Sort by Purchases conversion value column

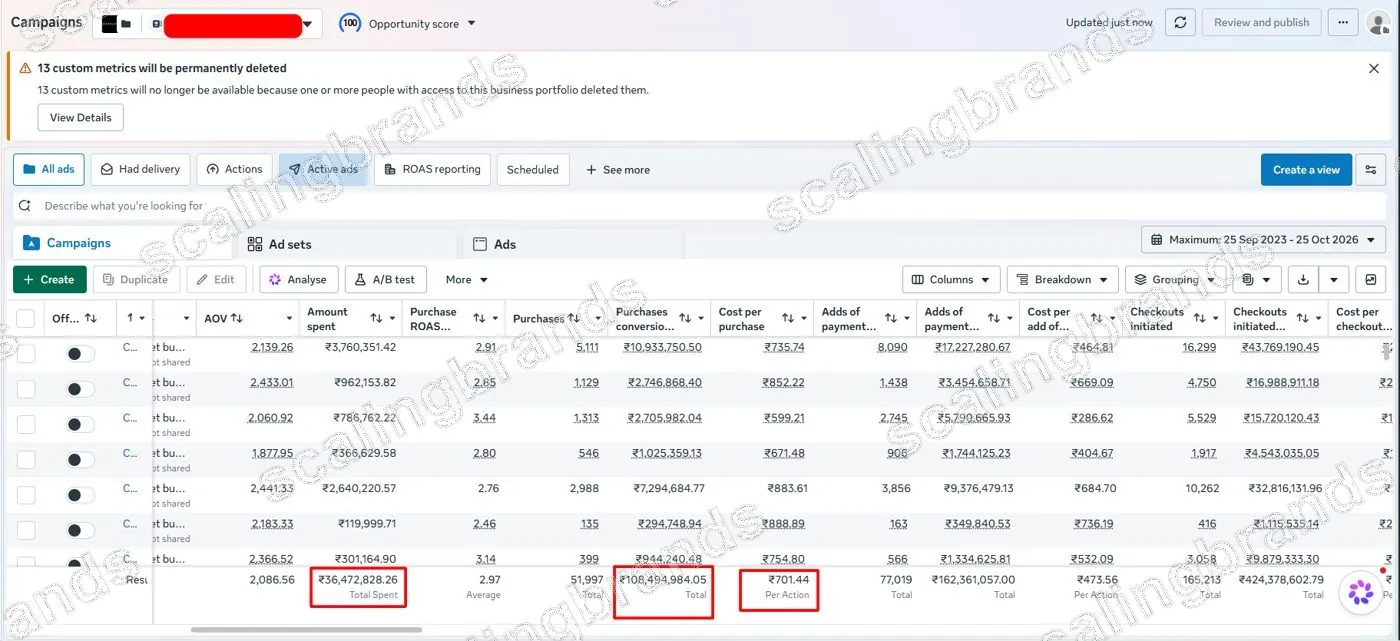[x=685, y=318]
